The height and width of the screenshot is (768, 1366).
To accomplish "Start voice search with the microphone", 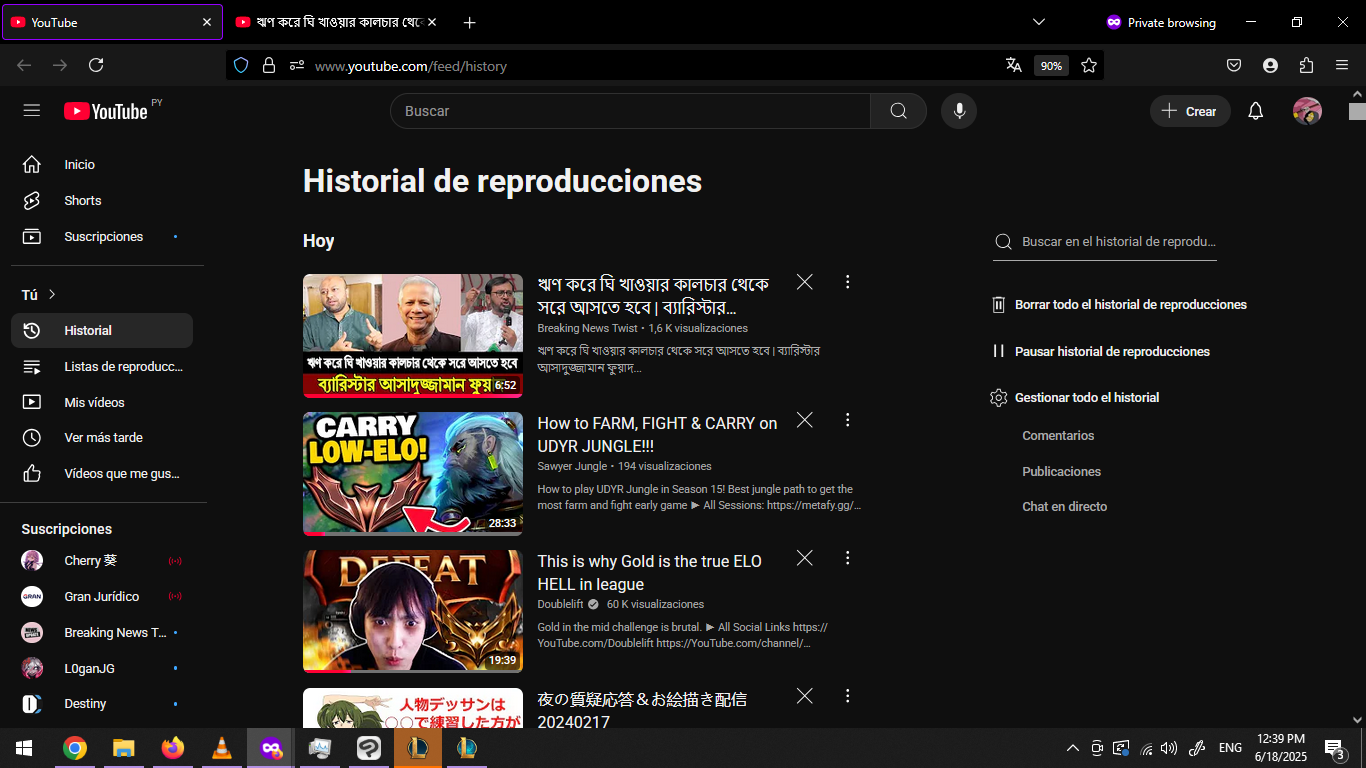I will (x=959, y=111).
